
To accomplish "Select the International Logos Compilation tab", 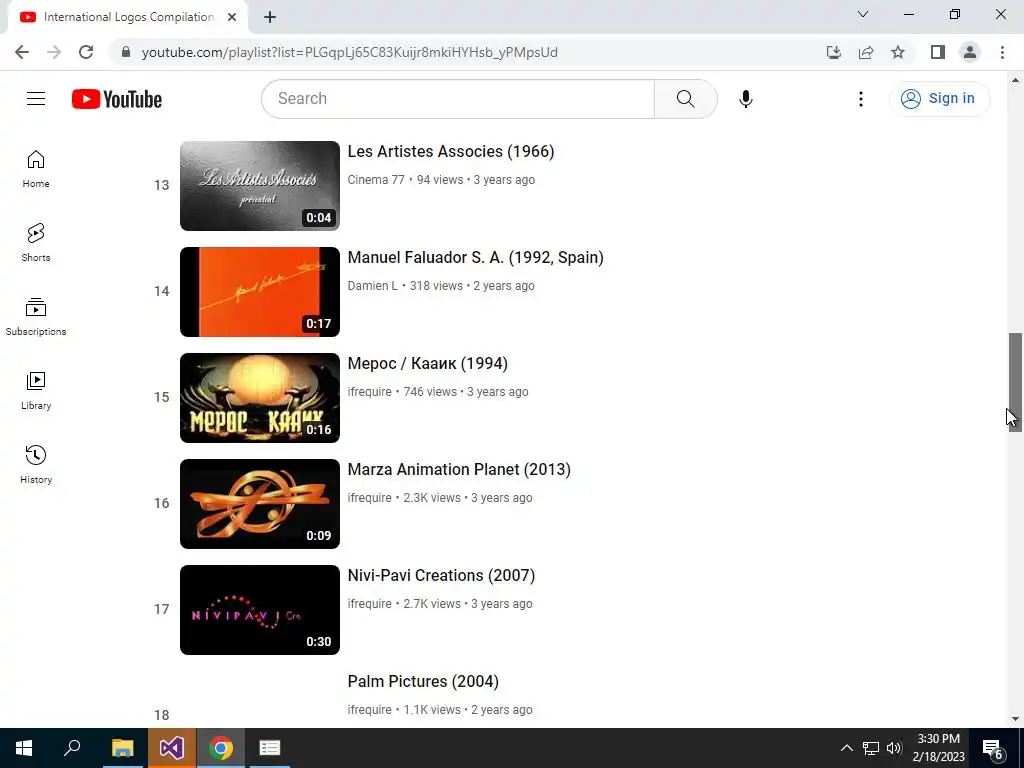I will click(x=128, y=17).
